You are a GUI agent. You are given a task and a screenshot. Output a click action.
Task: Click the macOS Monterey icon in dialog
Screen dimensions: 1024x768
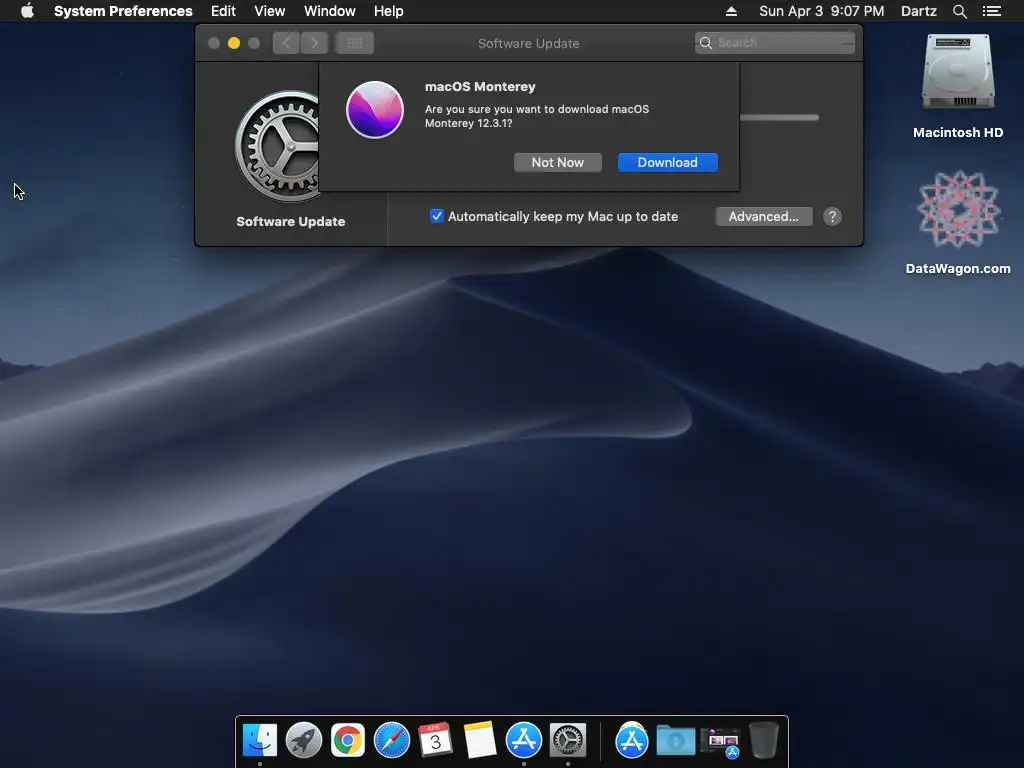pos(375,110)
